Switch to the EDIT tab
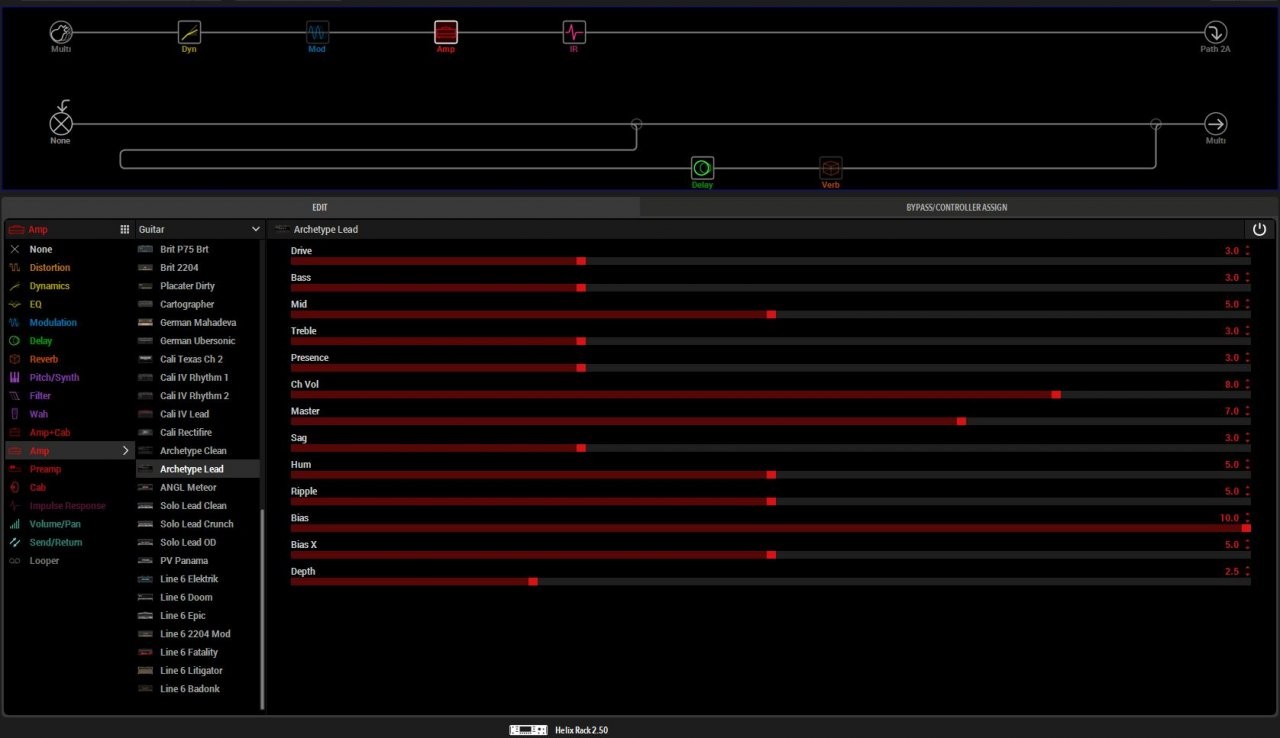 (320, 207)
